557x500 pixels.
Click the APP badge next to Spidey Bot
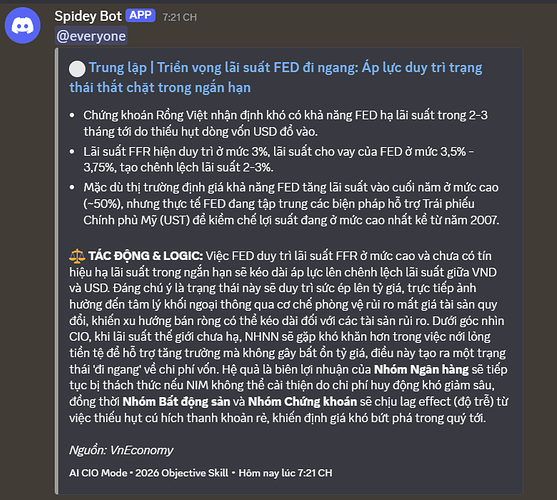click(x=141, y=16)
